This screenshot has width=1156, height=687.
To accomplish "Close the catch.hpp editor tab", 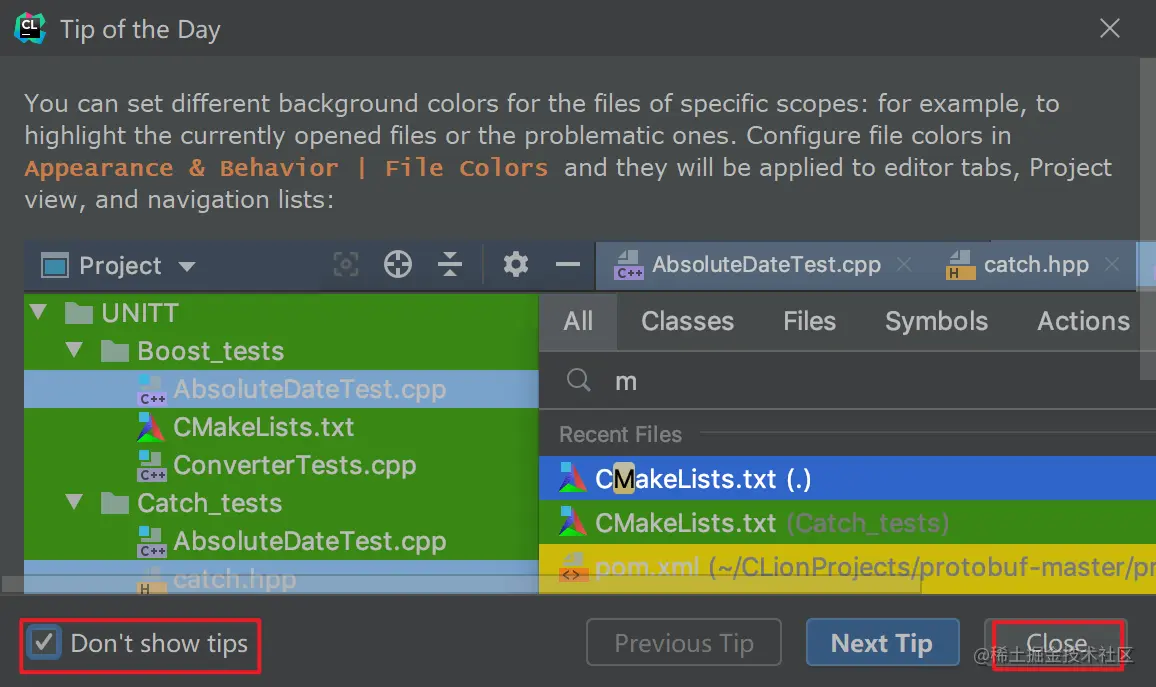I will click(1113, 264).
